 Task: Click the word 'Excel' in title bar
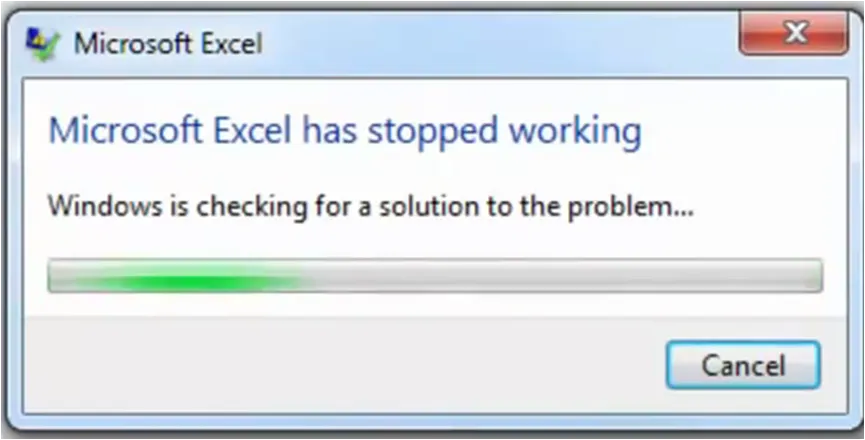pyautogui.click(x=232, y=44)
